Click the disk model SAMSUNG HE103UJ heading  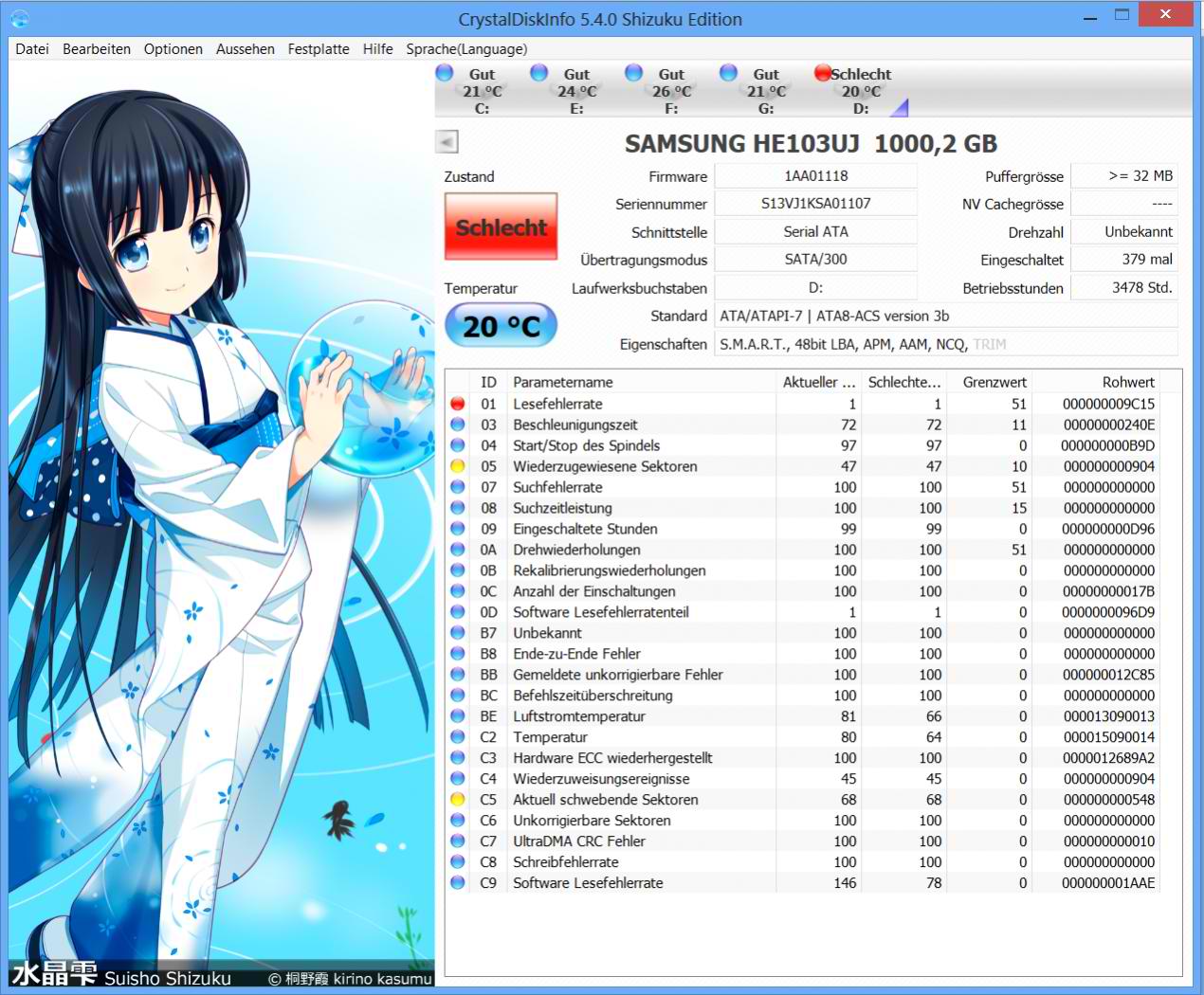pyautogui.click(x=811, y=144)
